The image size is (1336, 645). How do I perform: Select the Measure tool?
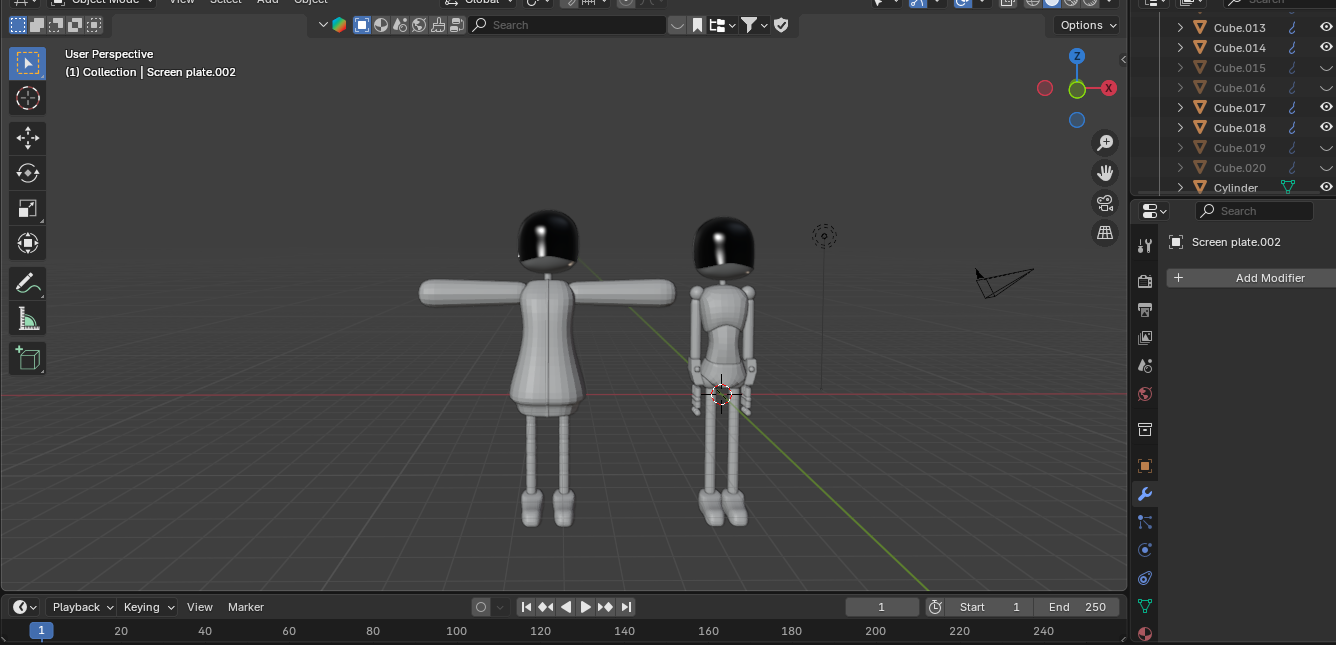pos(28,319)
